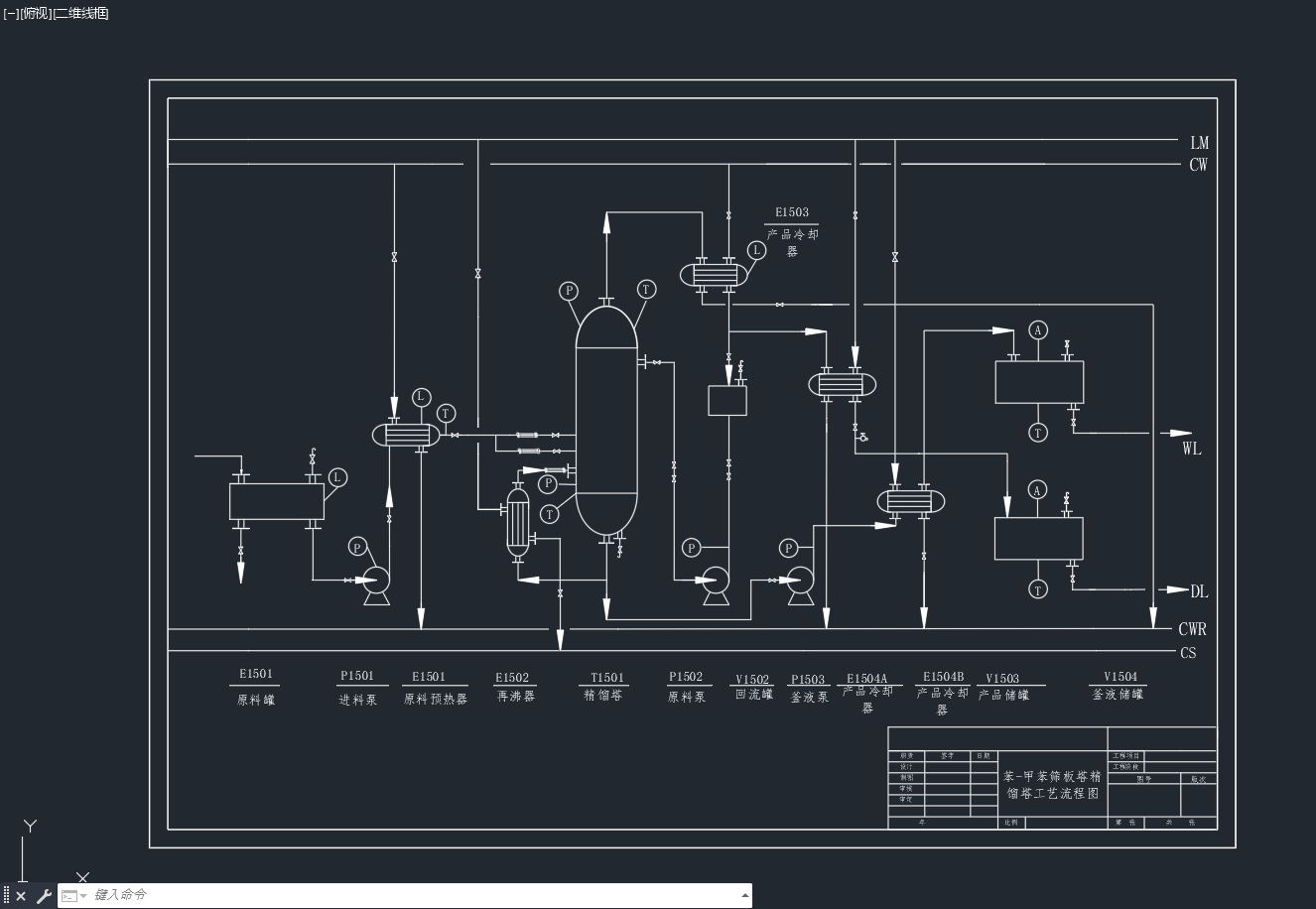Click the V1502 equipment tag
The height and width of the screenshot is (909, 1316).
pos(752,680)
